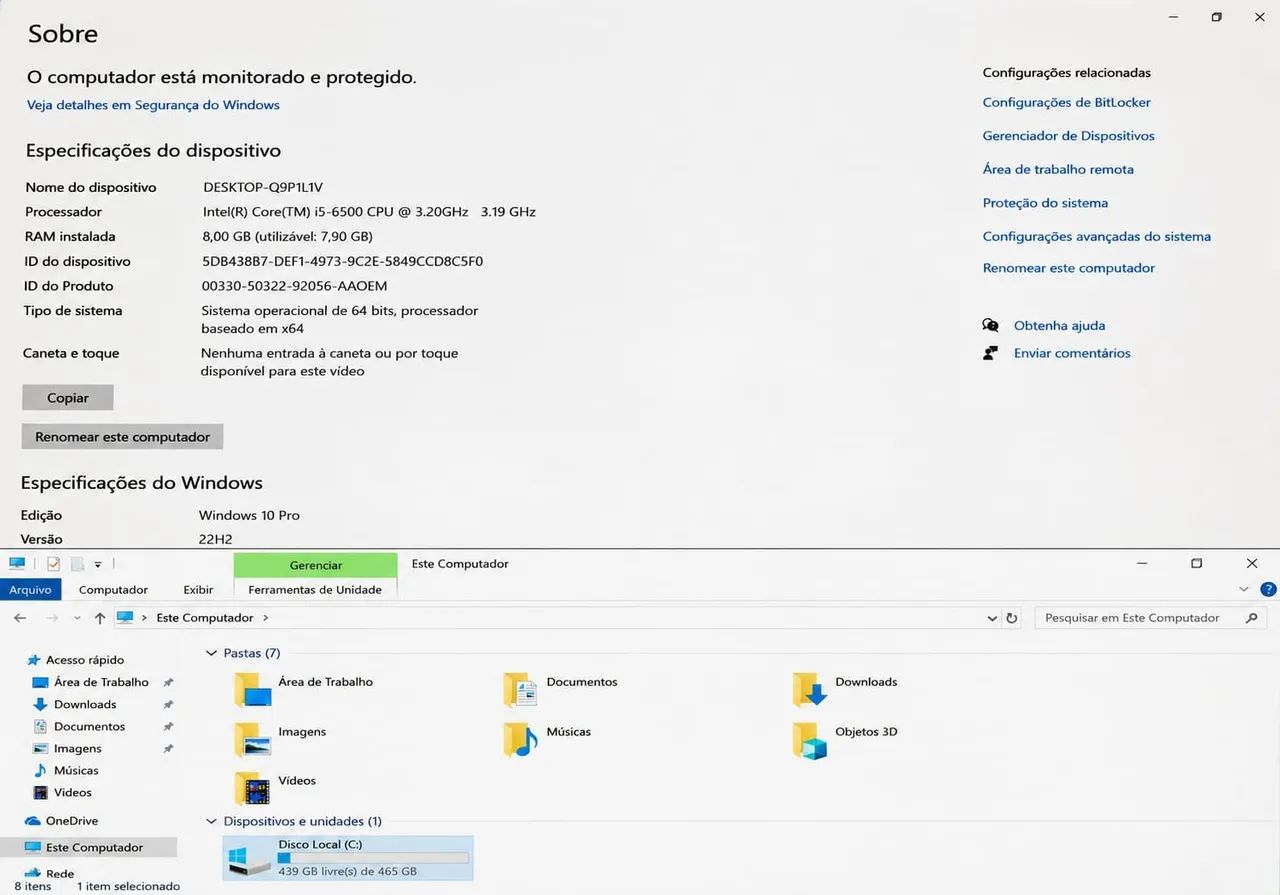This screenshot has width=1280, height=895.
Task: Select Vídeos in the navigation pane
Action: (x=72, y=792)
